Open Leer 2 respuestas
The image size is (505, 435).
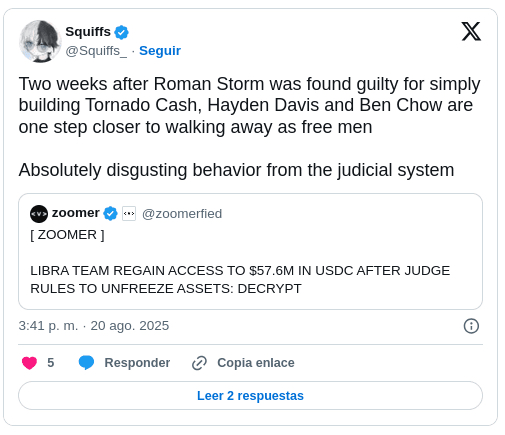pos(250,396)
